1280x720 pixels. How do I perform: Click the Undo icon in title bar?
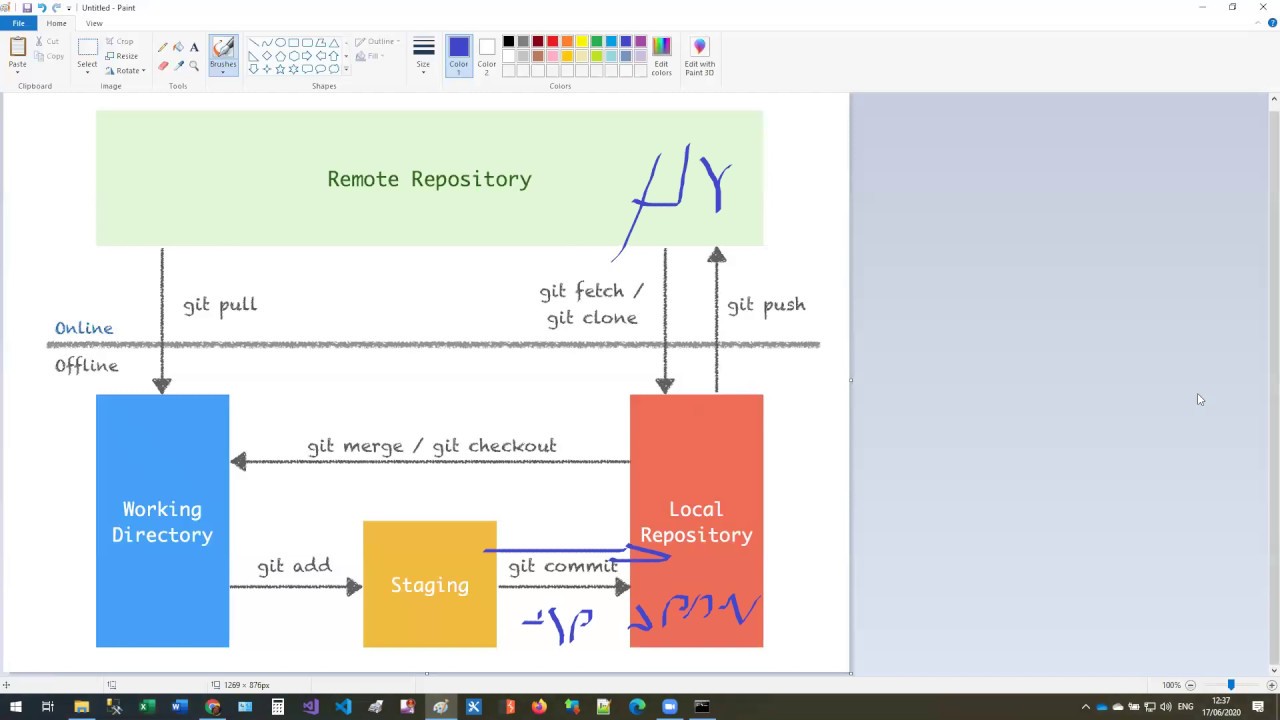point(41,8)
